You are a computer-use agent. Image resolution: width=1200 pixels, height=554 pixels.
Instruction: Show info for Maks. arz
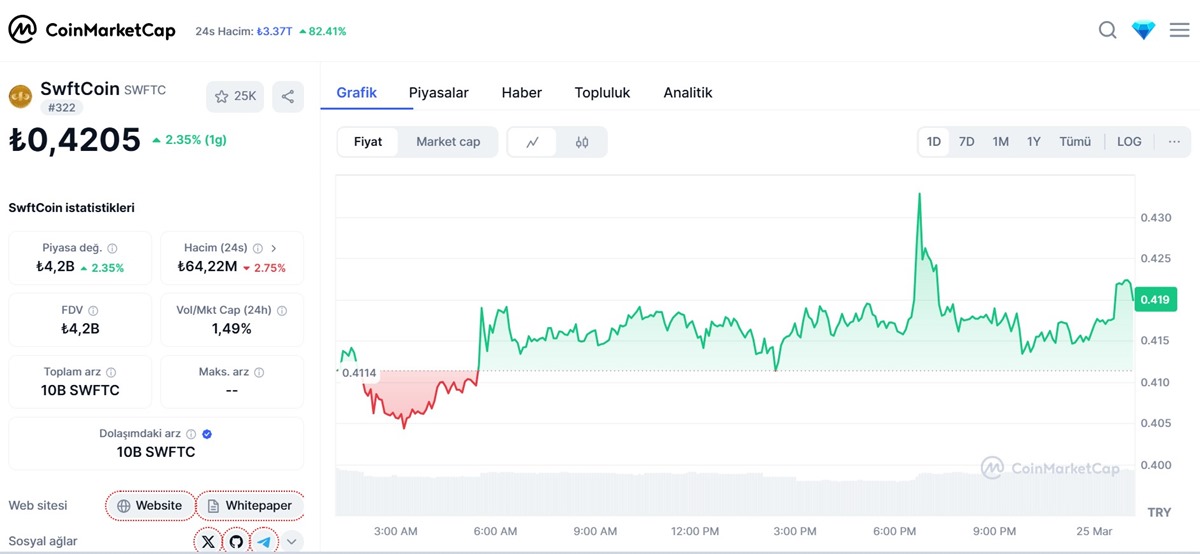tap(259, 373)
